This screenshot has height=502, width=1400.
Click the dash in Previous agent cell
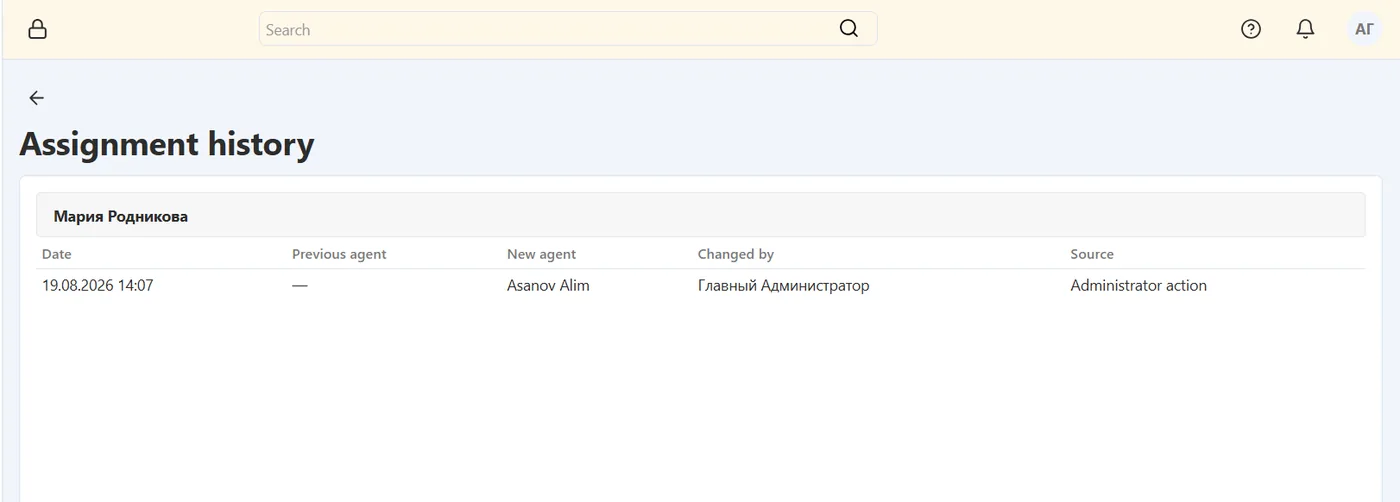coord(300,286)
